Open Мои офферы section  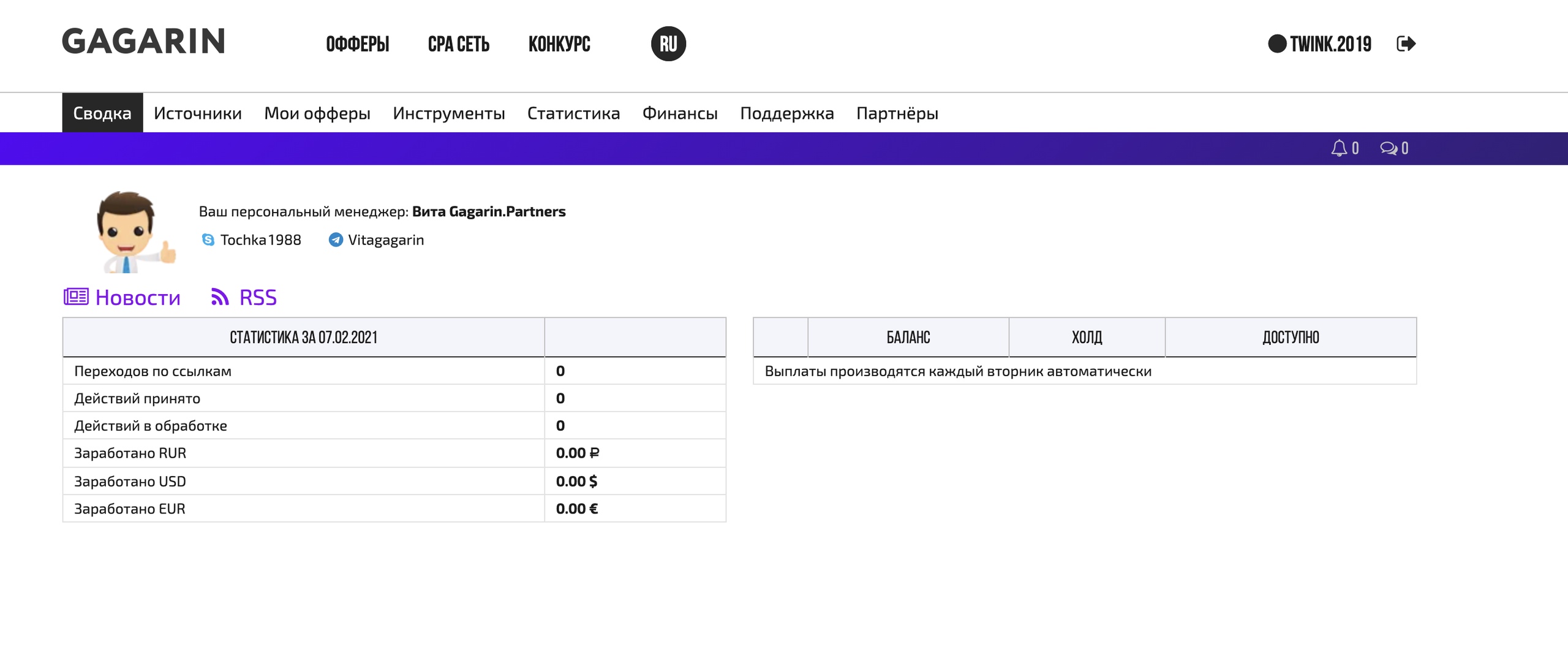pos(317,113)
